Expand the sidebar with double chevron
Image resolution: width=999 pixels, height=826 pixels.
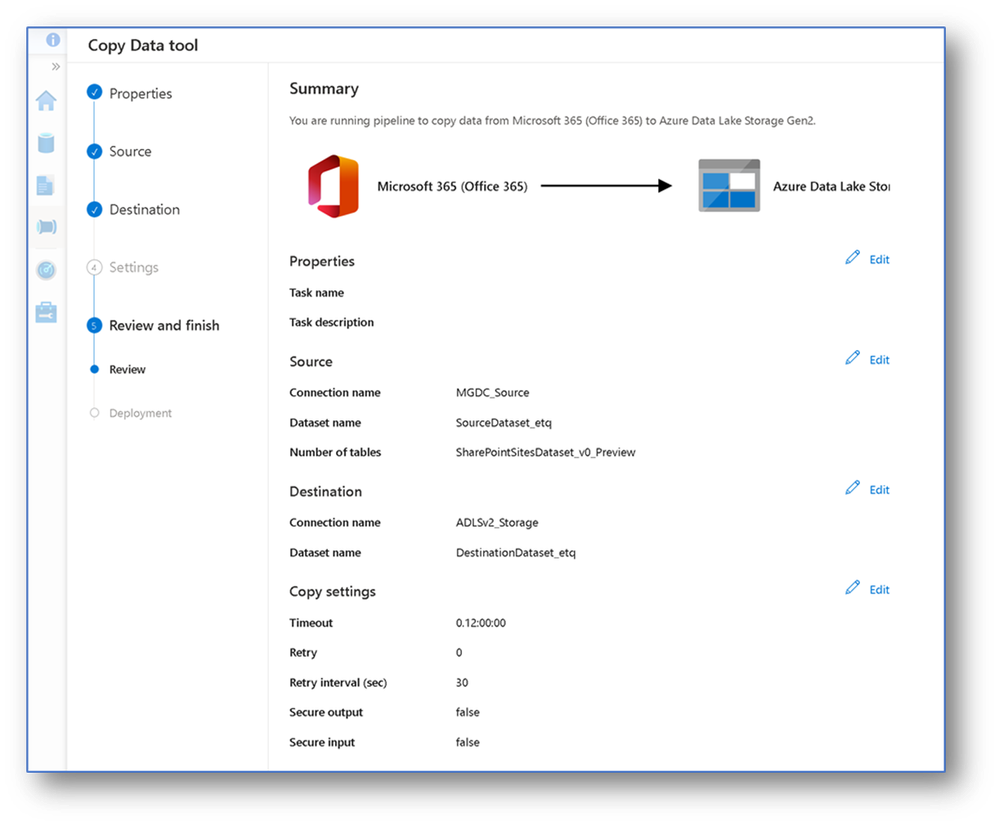coord(56,66)
